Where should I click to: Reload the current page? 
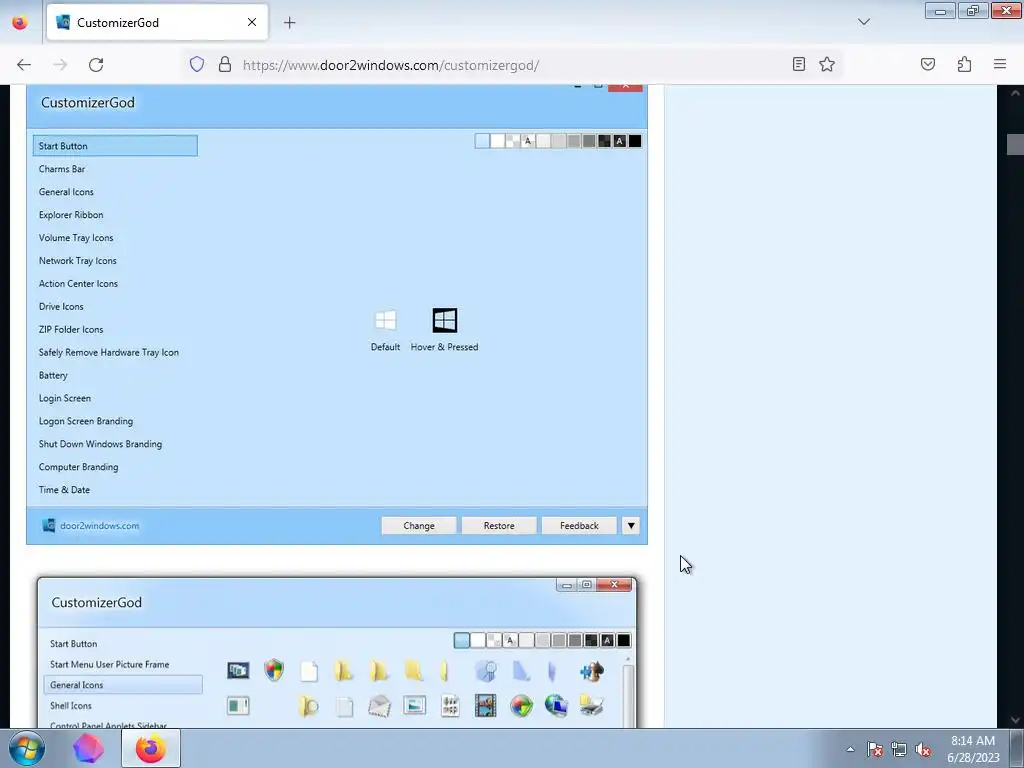click(96, 65)
